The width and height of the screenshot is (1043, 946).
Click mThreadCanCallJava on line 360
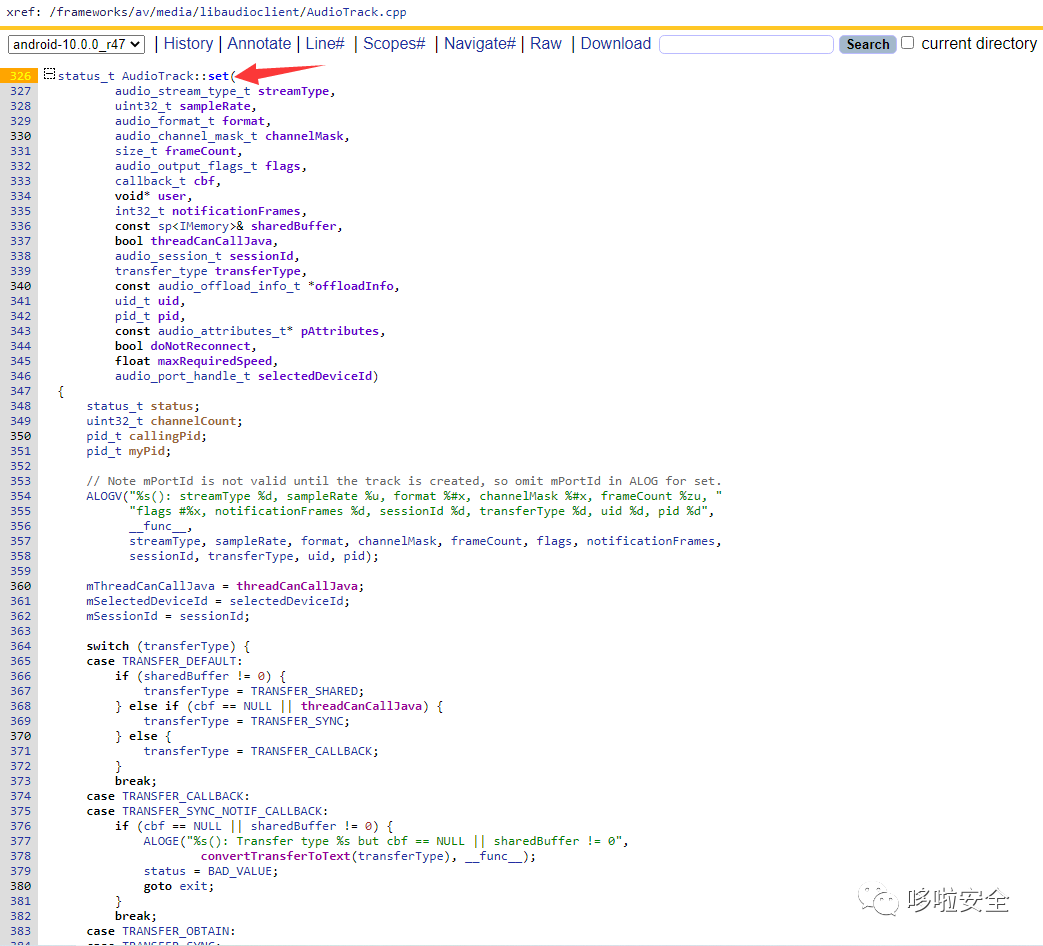point(150,586)
